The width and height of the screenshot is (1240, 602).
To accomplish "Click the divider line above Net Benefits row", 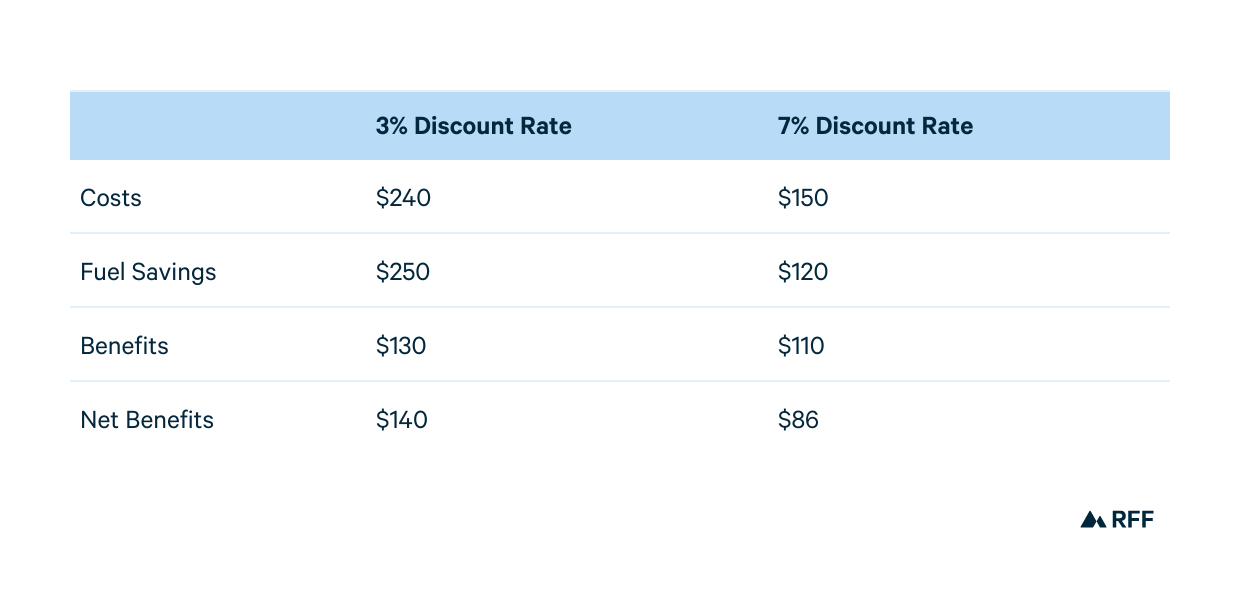I will tap(620, 381).
